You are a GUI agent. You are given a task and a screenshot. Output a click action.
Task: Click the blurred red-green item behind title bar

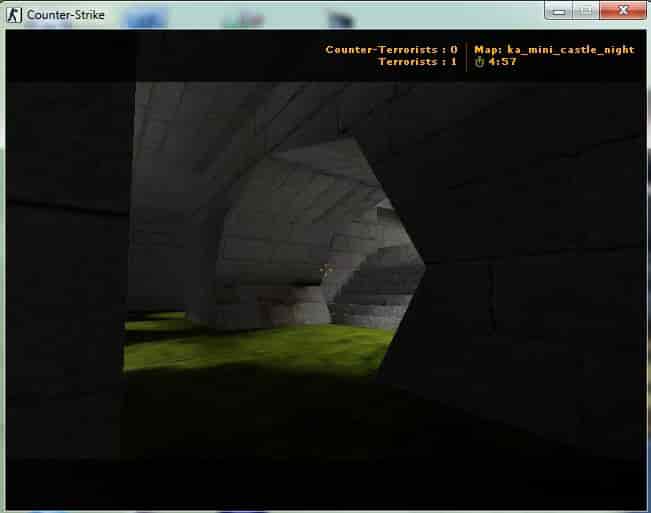click(x=244, y=19)
